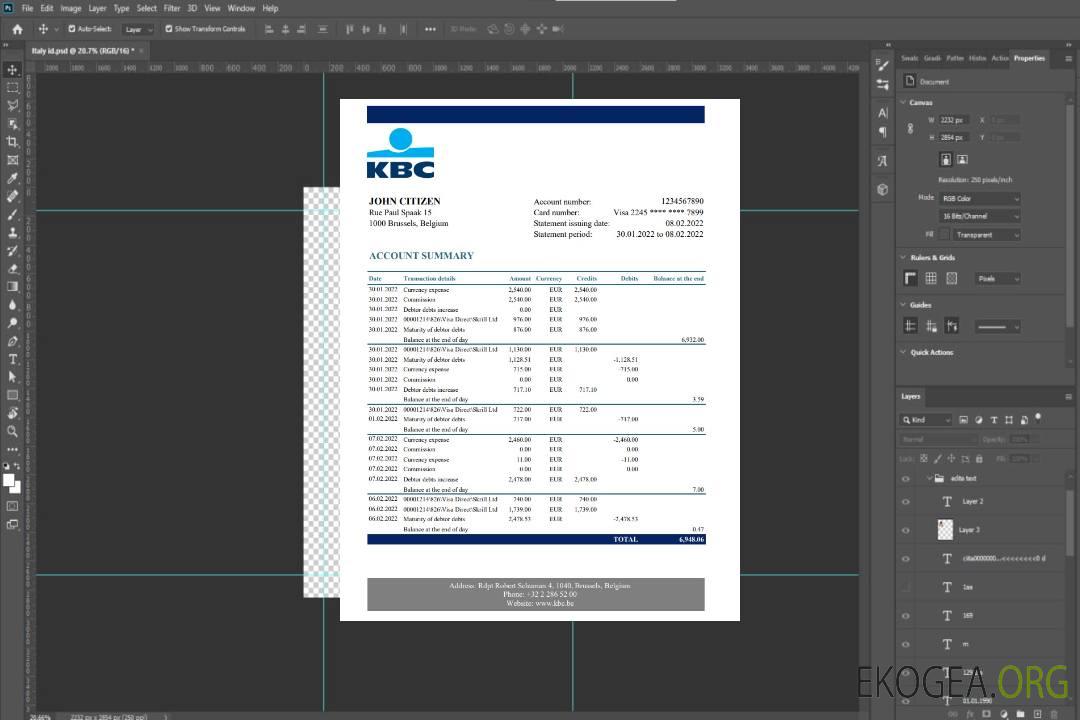The width and height of the screenshot is (1080, 720).
Task: Collapse the 'adita text' layer group
Action: [x=929, y=478]
